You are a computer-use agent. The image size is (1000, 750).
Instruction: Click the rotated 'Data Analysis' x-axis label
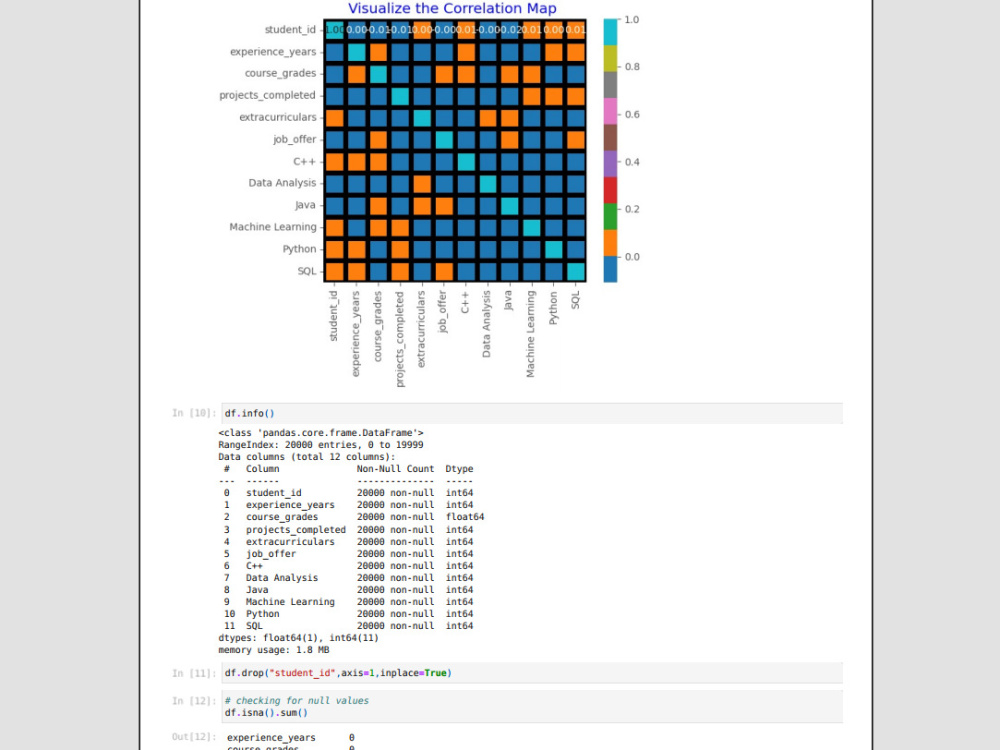pos(486,324)
